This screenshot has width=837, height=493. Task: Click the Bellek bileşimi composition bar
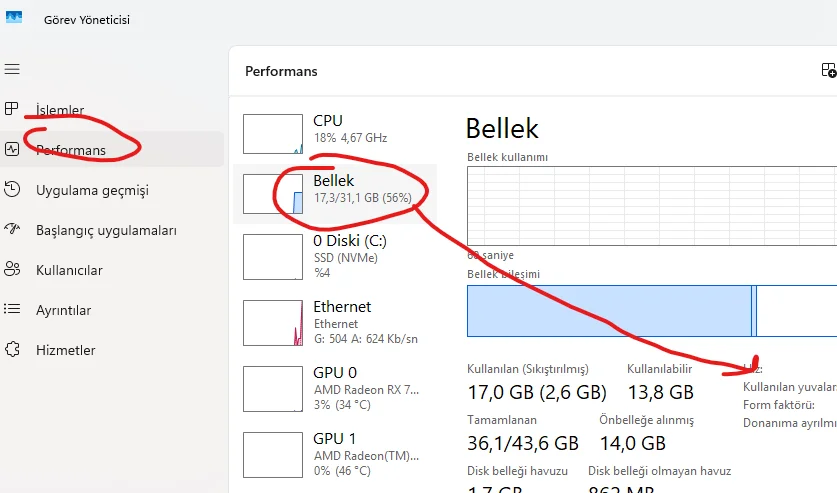(x=651, y=310)
